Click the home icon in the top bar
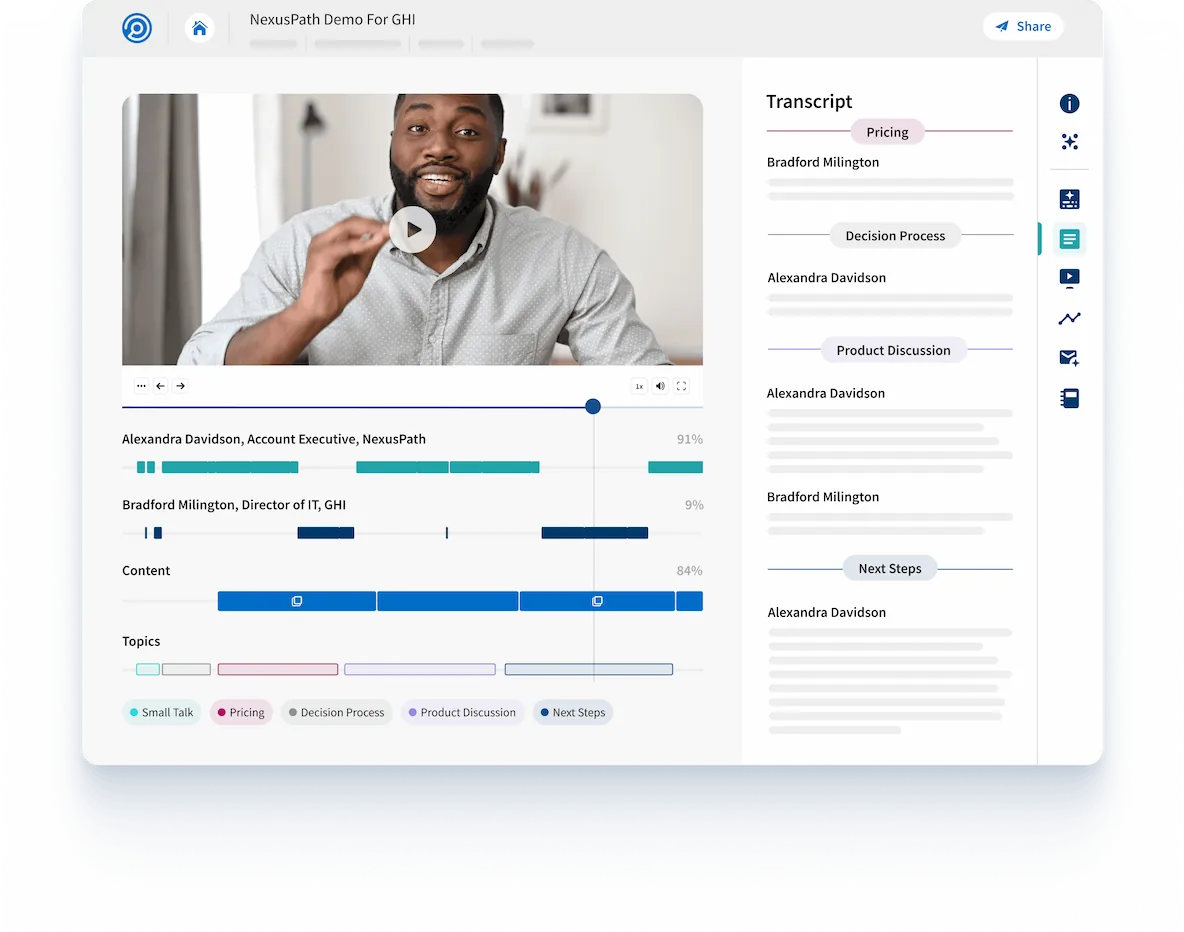Screen dimensions: 1184x932 199,27
